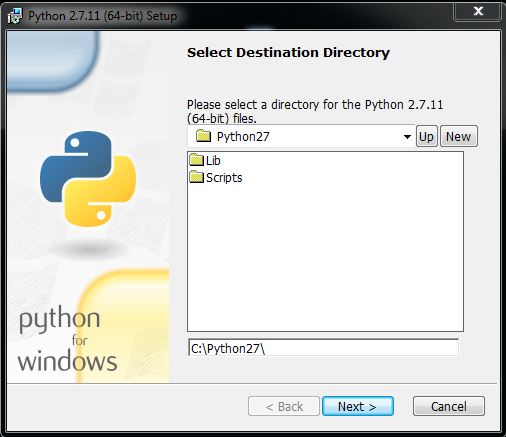Screen dimensions: 506x437
Task: Click the Python setup installer icon in title bar
Action: pyautogui.click(x=15, y=16)
